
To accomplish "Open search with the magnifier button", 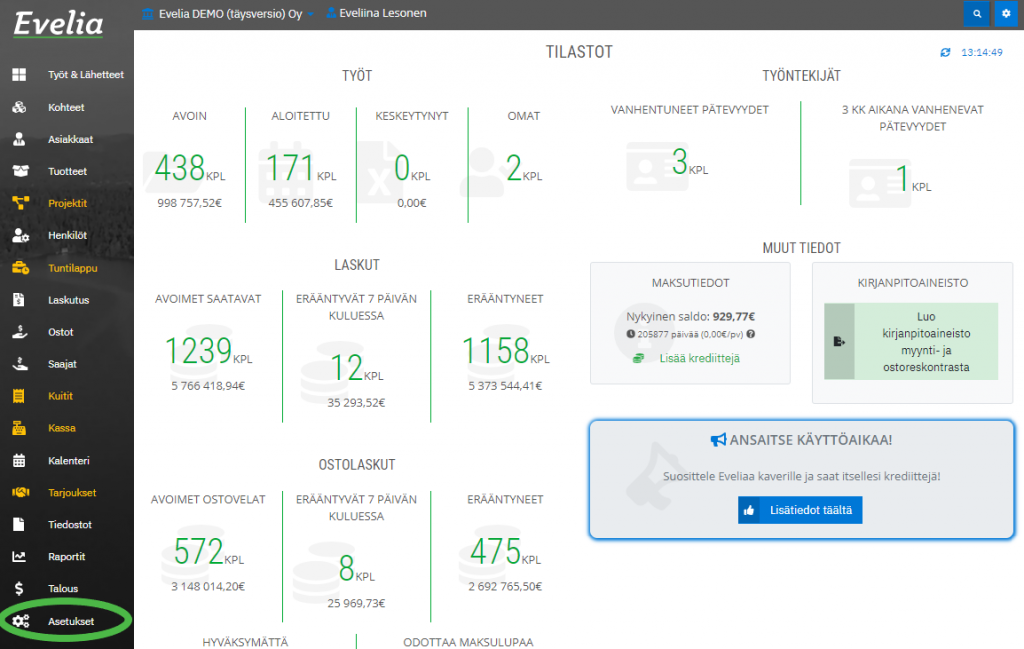I will pyautogui.click(x=977, y=13).
